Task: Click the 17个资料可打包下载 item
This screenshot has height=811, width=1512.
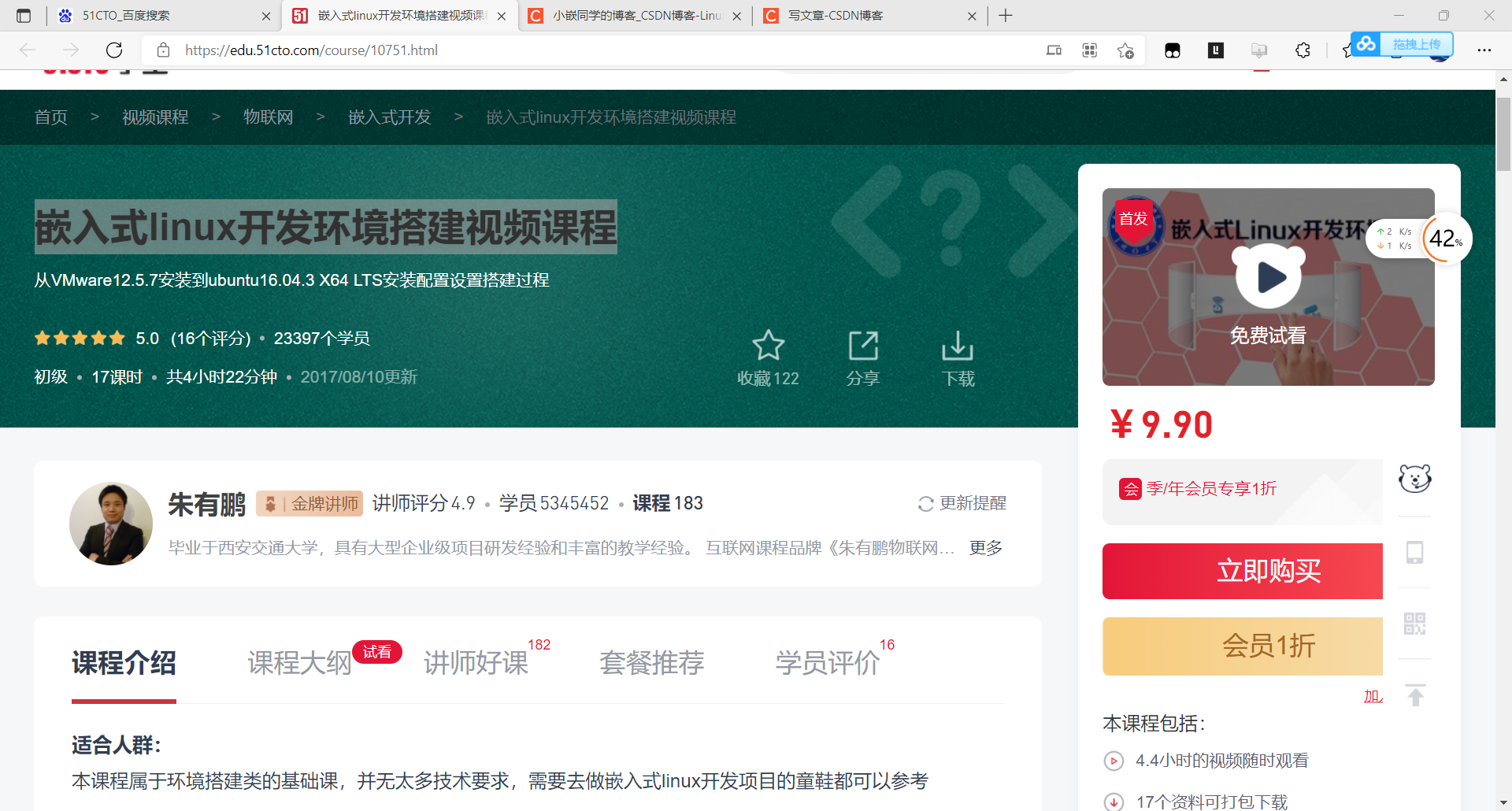Action: [x=1212, y=802]
